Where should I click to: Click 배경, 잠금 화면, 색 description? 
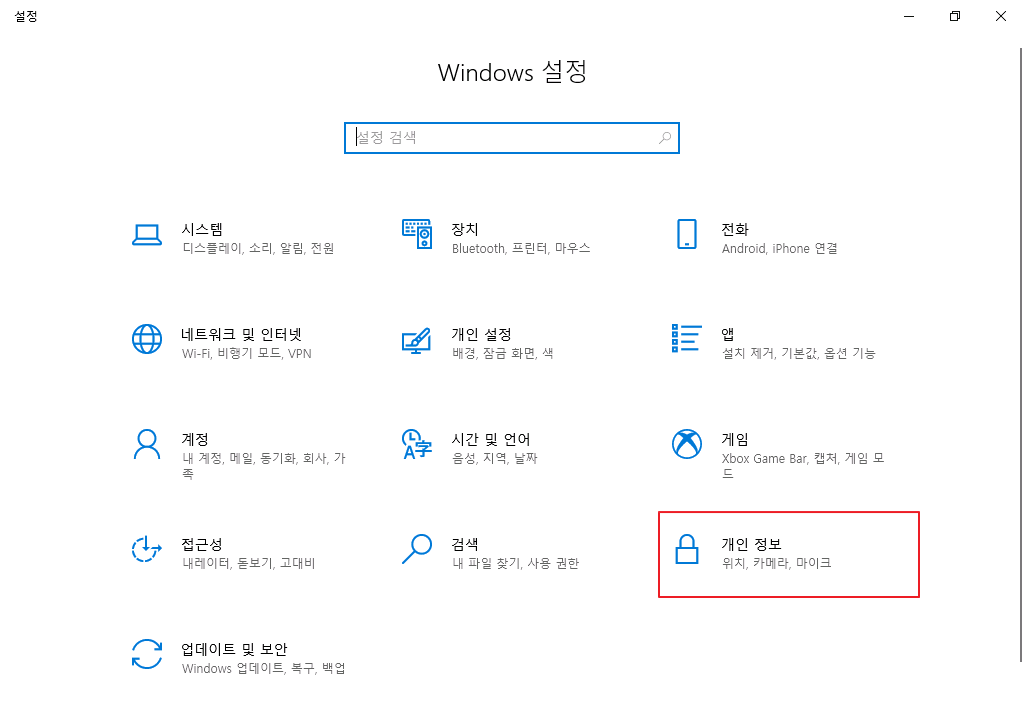(503, 353)
